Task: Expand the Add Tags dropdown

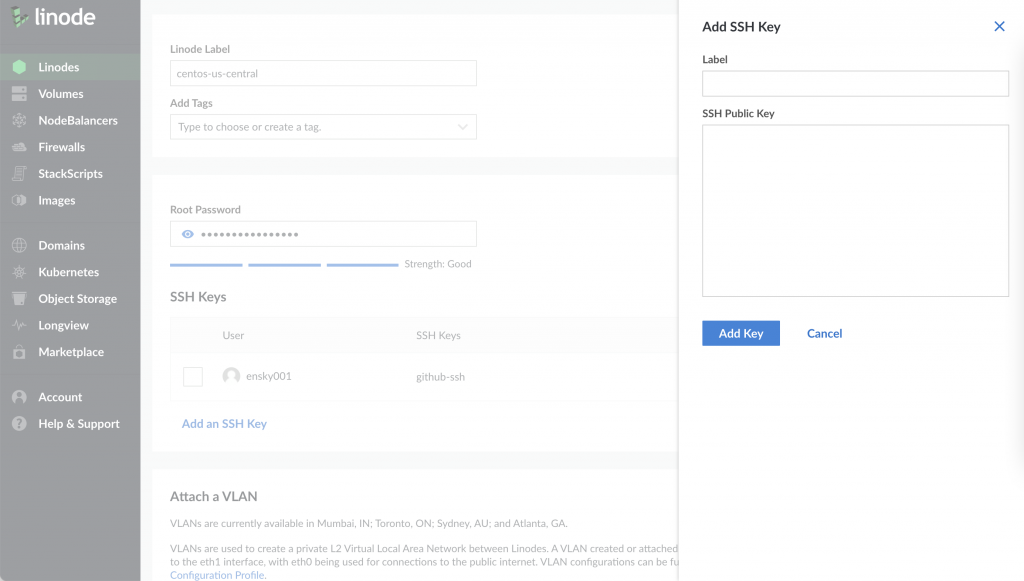Action: (462, 127)
